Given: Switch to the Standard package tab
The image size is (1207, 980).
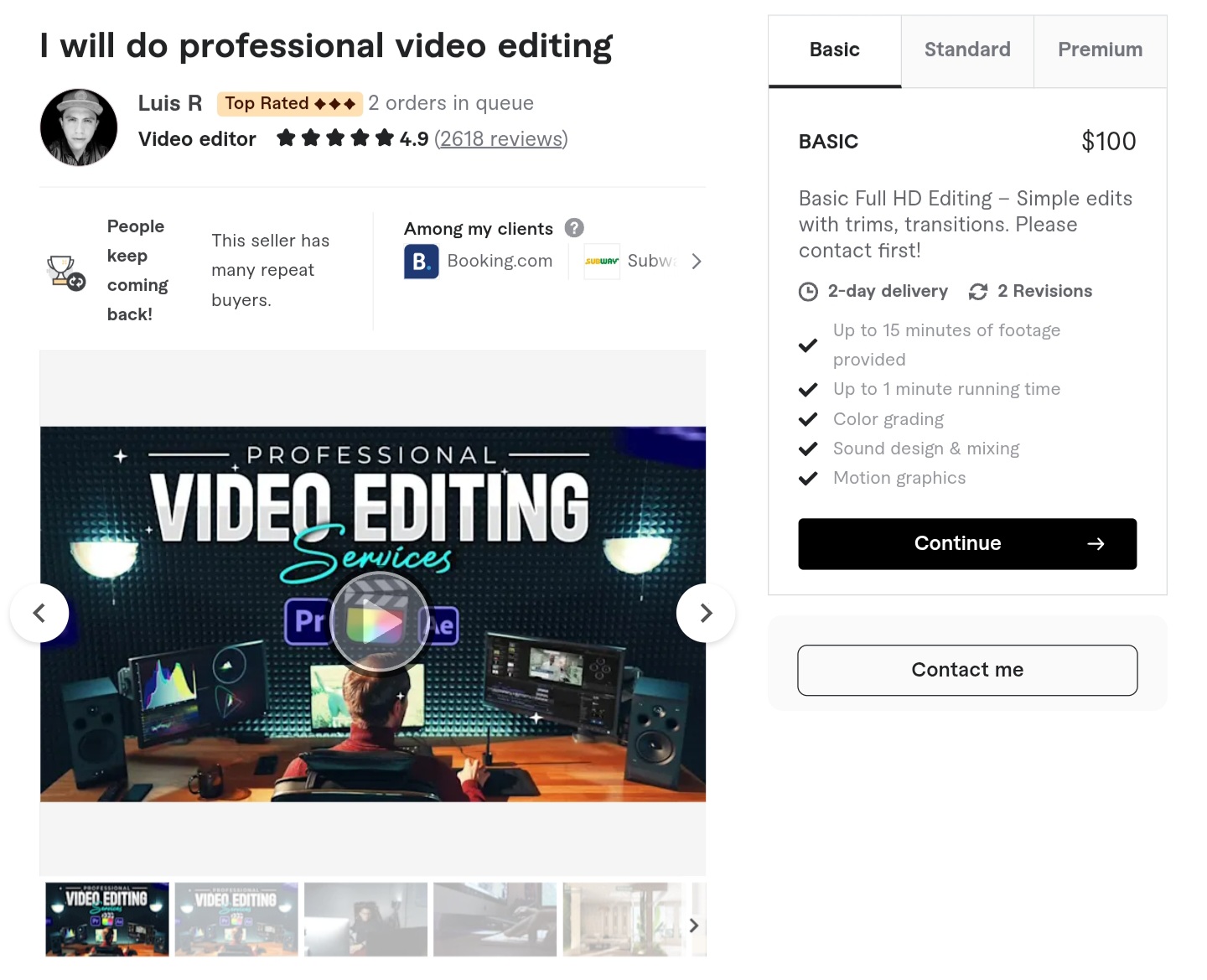Looking at the screenshot, I should coord(967,50).
